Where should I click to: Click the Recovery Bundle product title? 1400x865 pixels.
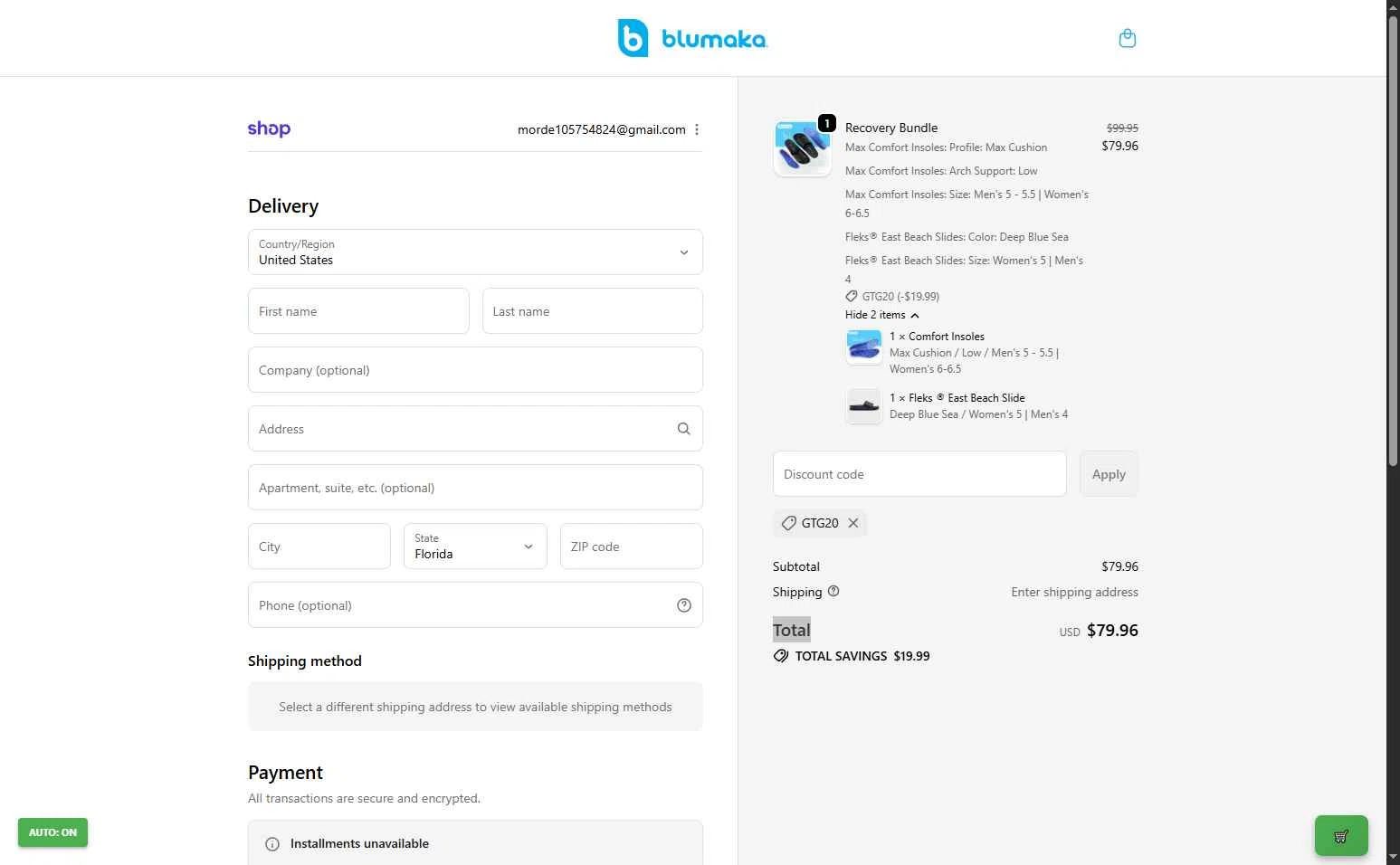891,128
